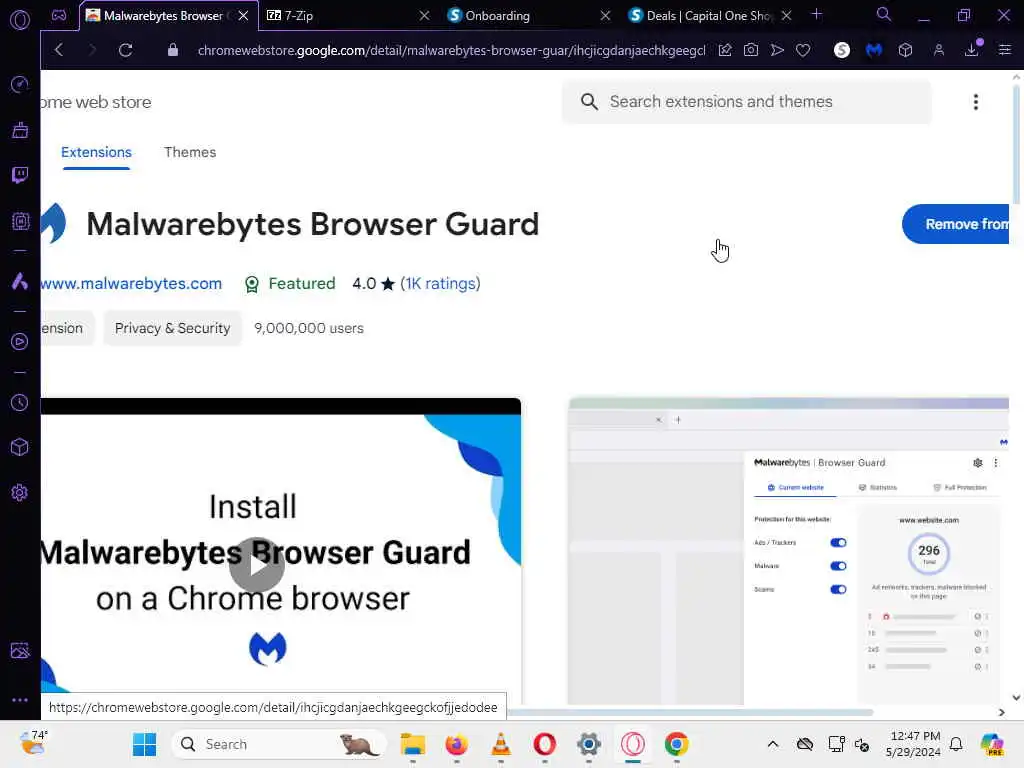Click the Remove from browser button
Image resolution: width=1024 pixels, height=768 pixels.
[x=955, y=224]
